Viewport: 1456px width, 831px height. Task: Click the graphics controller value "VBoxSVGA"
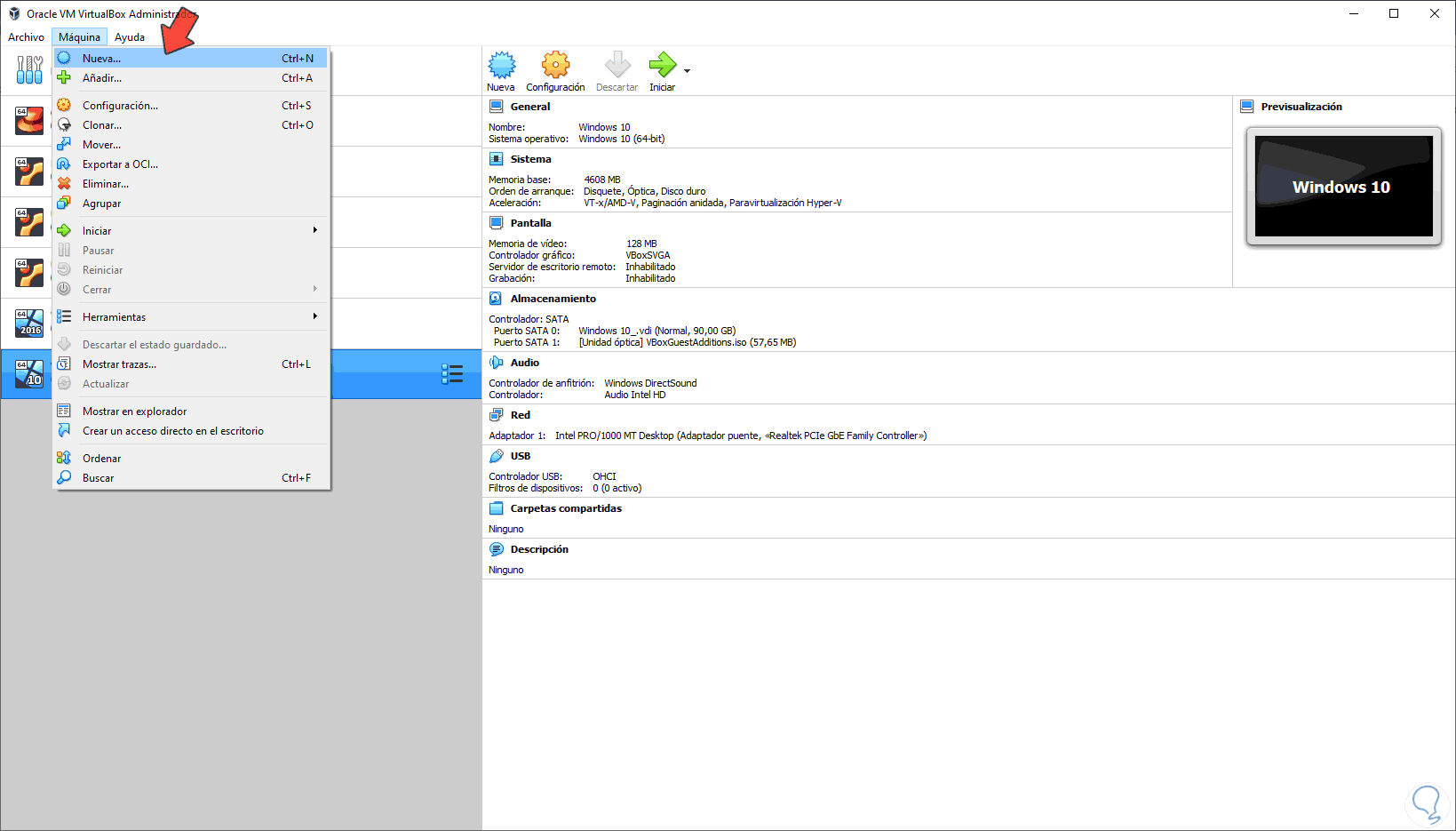pyautogui.click(x=648, y=255)
